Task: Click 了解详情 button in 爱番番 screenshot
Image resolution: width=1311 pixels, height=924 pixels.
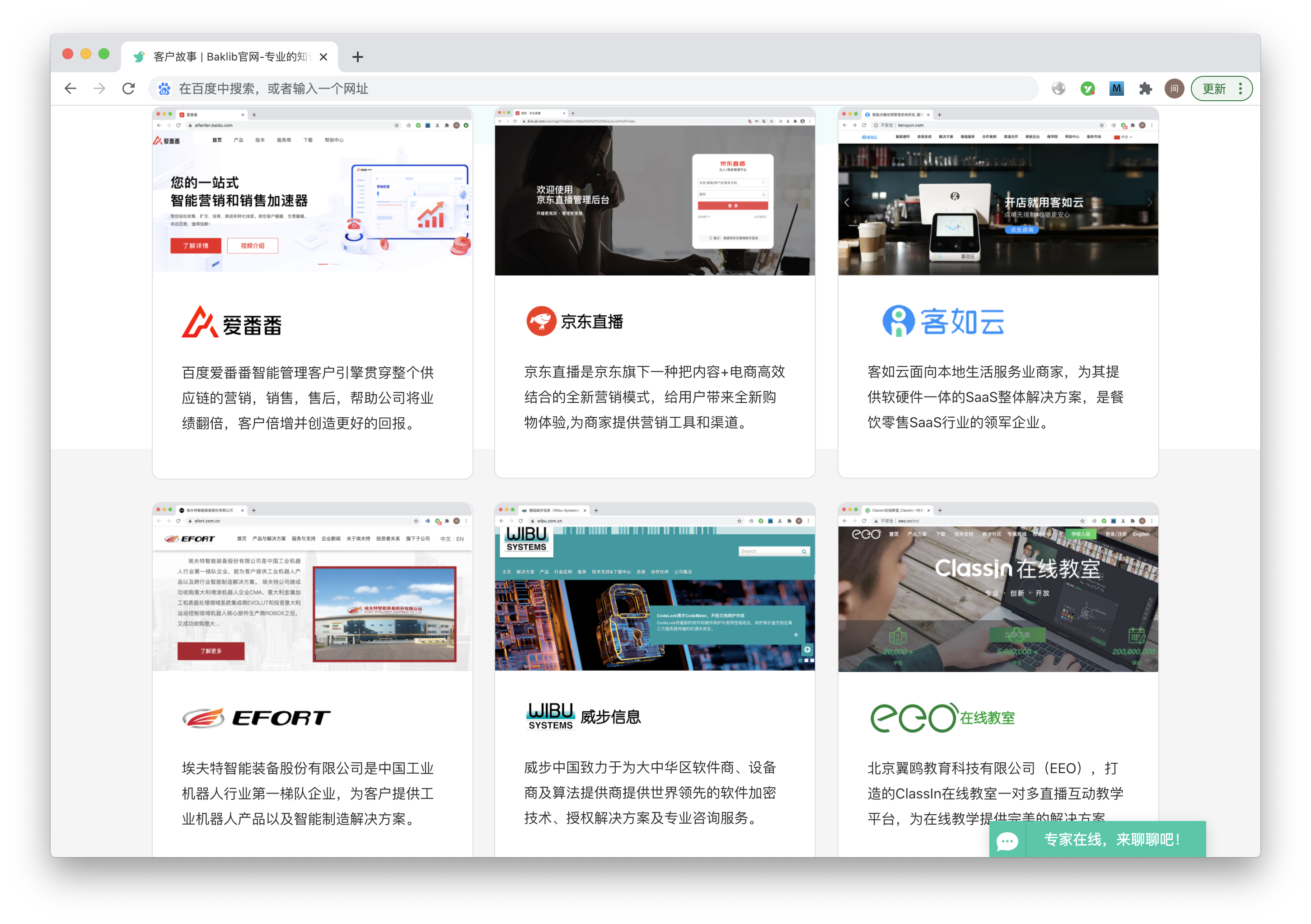Action: pyautogui.click(x=196, y=245)
